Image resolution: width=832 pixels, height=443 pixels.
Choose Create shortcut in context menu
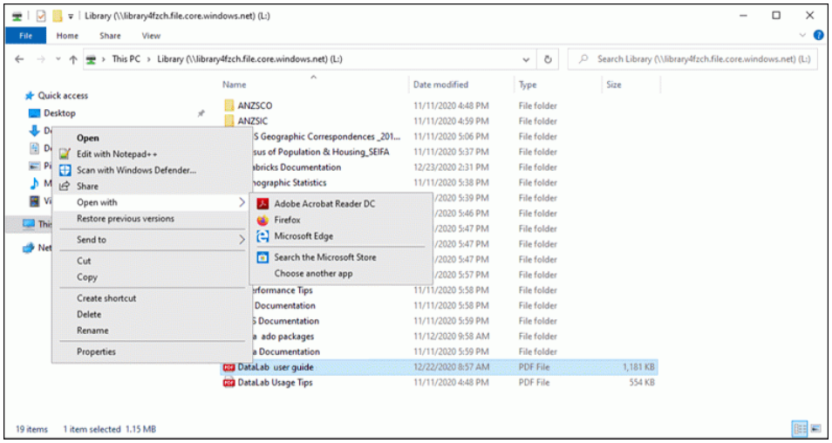click(106, 298)
